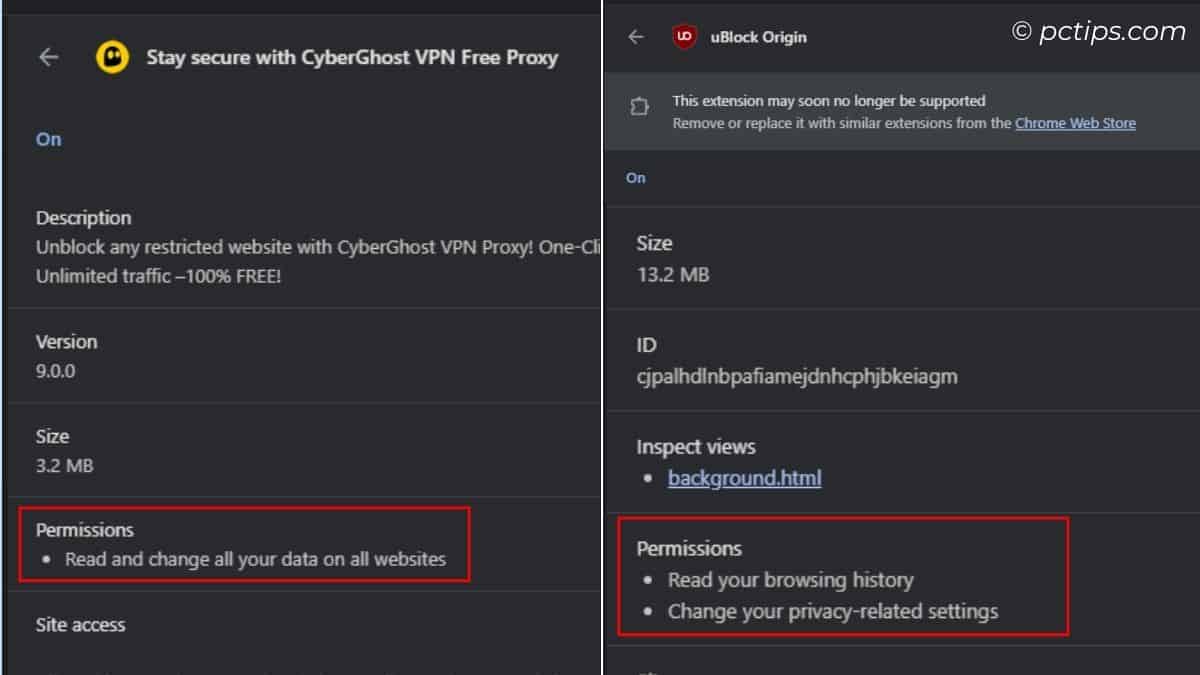This screenshot has height=675, width=1200.
Task: Expand the Inspect views list
Action: click(696, 446)
